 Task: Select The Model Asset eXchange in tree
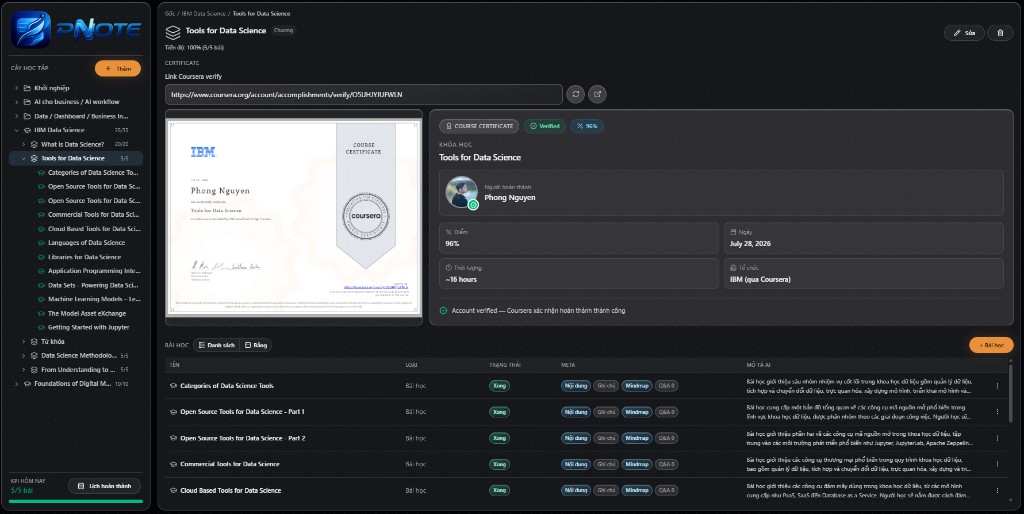point(87,313)
